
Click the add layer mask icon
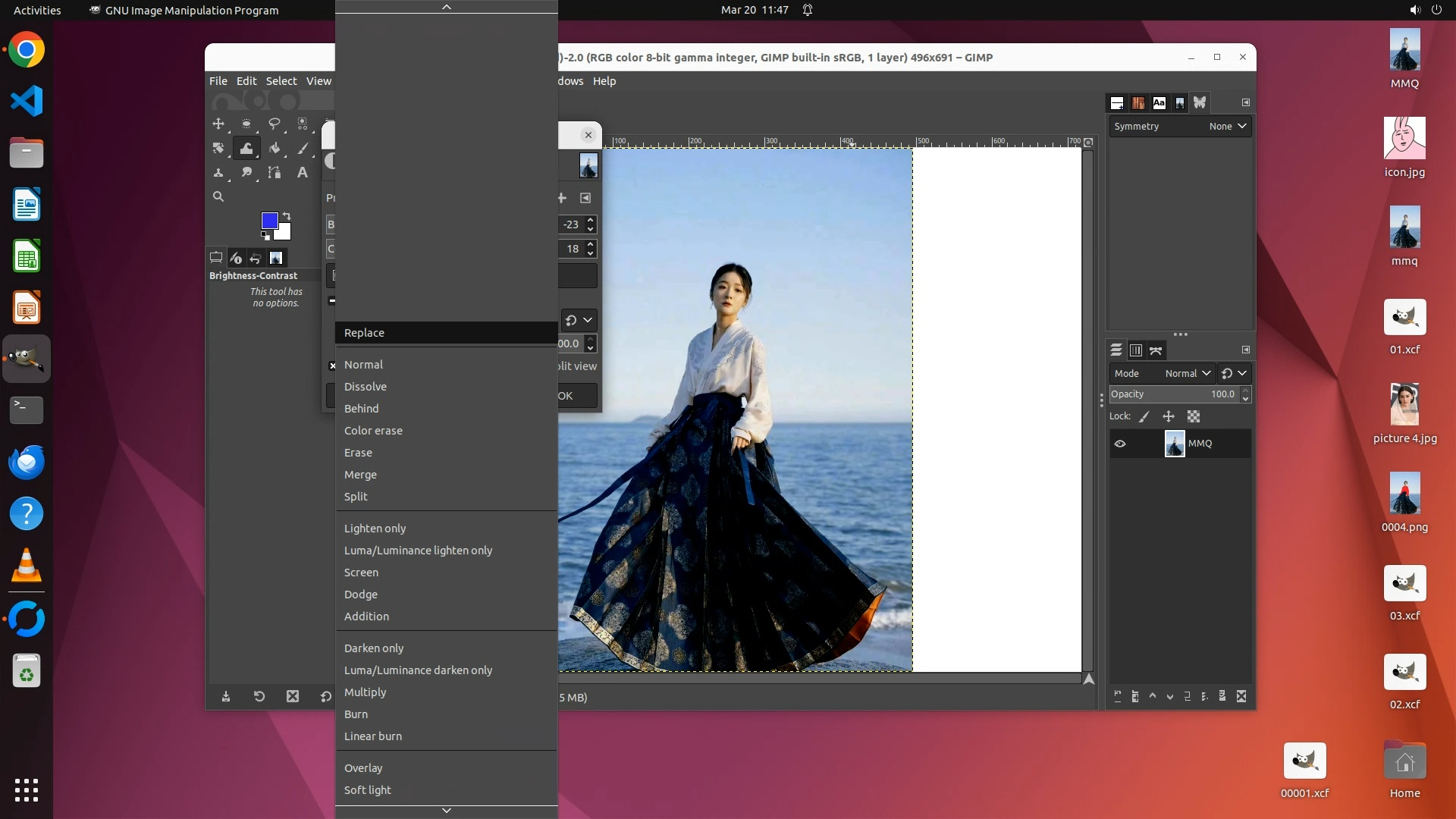(x=1222, y=696)
